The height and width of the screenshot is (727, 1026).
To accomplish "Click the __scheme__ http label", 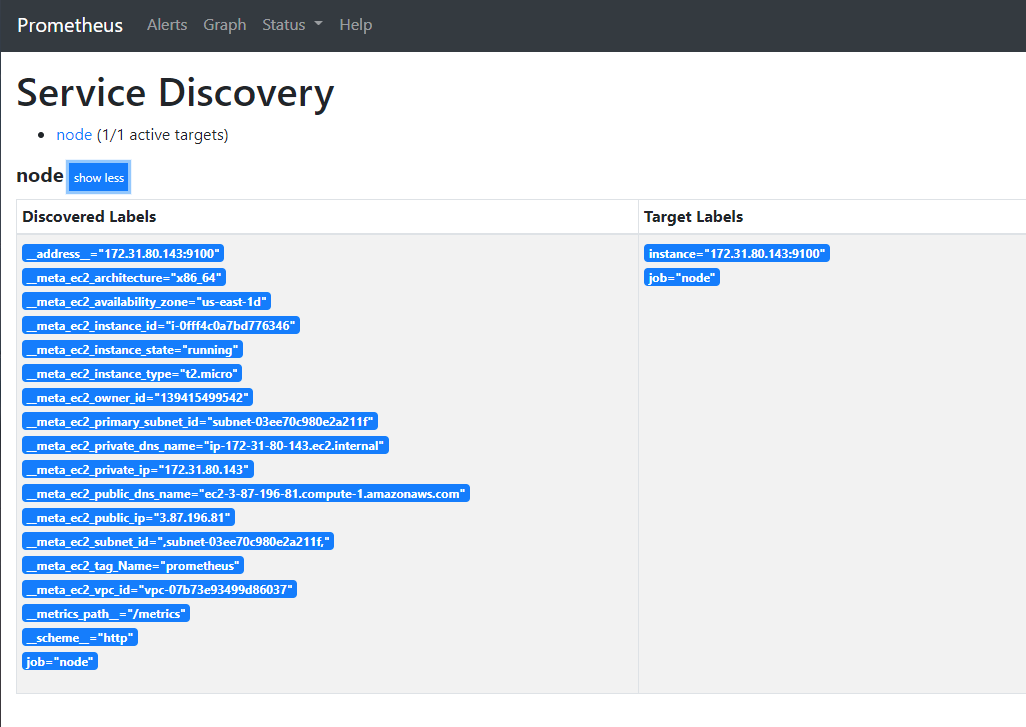I will click(80, 637).
